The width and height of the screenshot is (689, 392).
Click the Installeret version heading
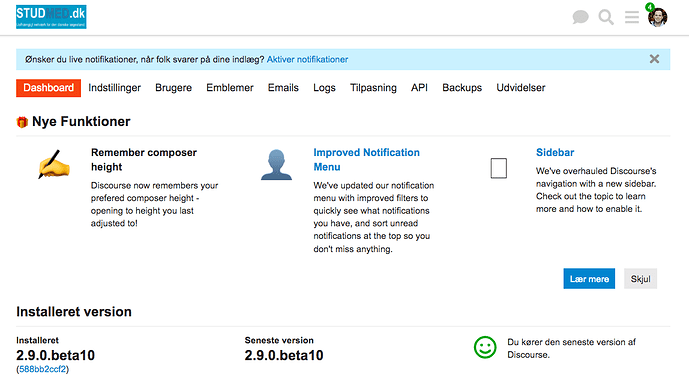74,312
